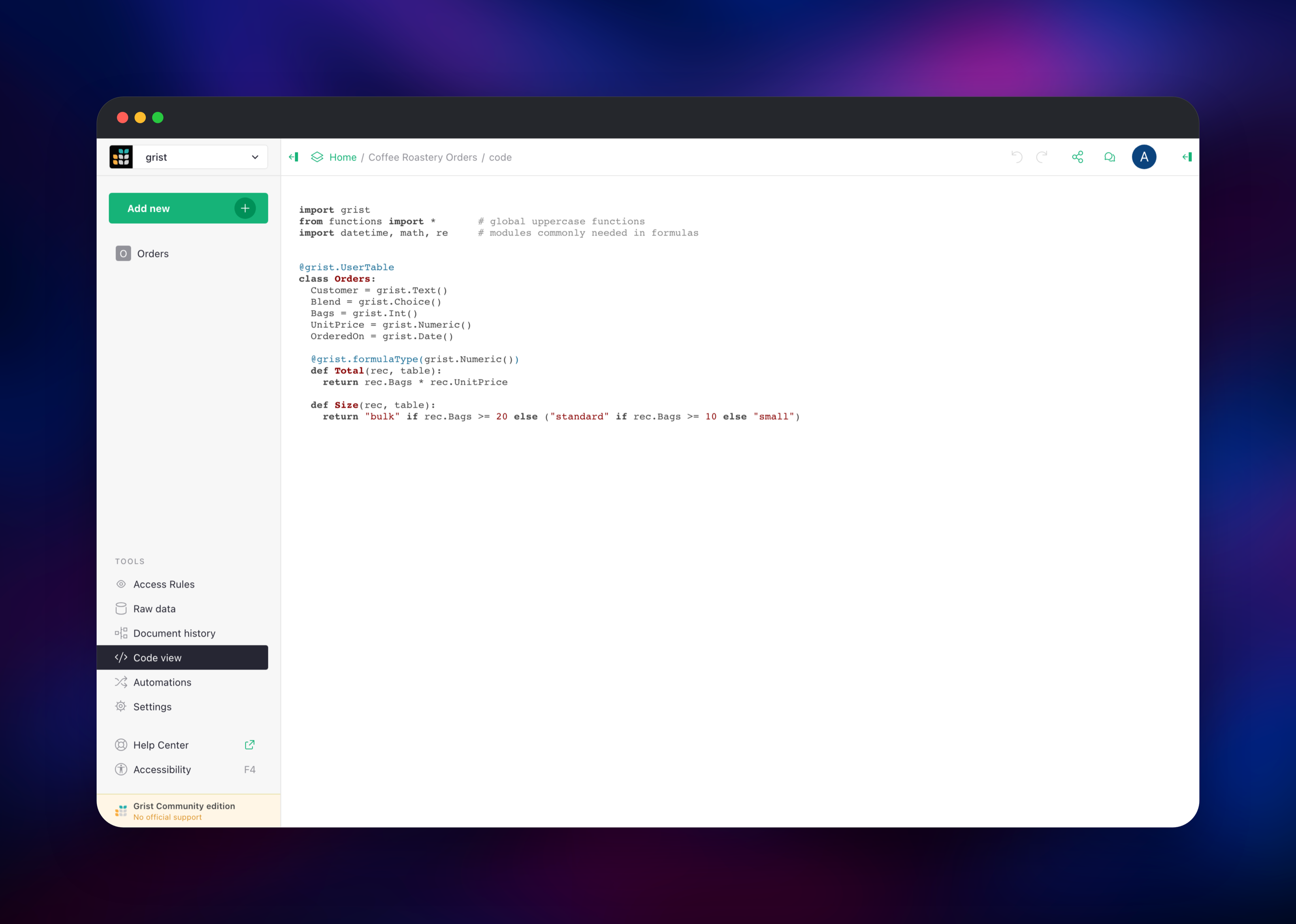Image resolution: width=1296 pixels, height=924 pixels.
Task: Click the plus icon in Add new
Action: click(245, 208)
